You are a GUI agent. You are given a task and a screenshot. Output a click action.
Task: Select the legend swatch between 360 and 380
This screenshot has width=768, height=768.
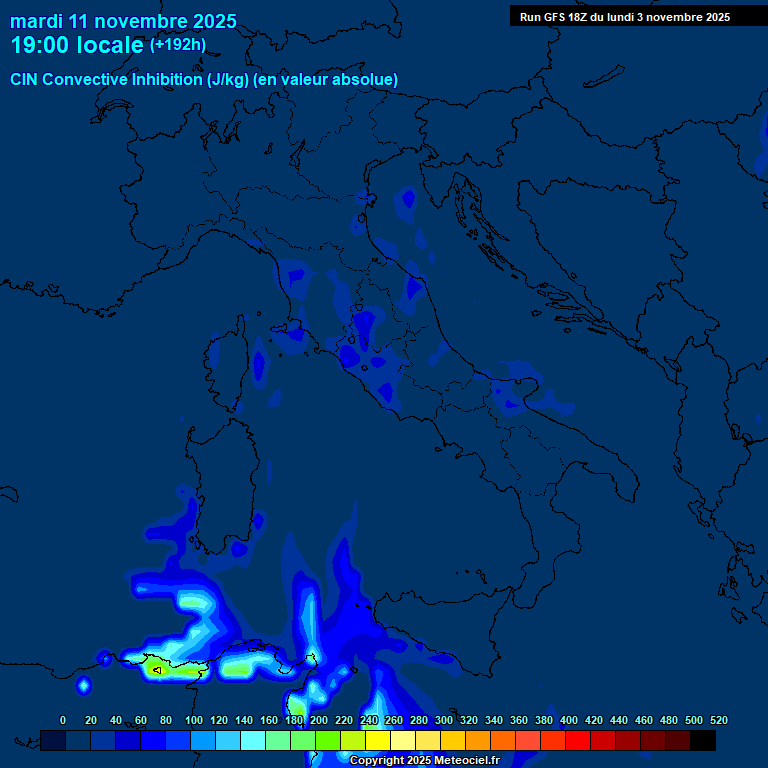(528, 741)
